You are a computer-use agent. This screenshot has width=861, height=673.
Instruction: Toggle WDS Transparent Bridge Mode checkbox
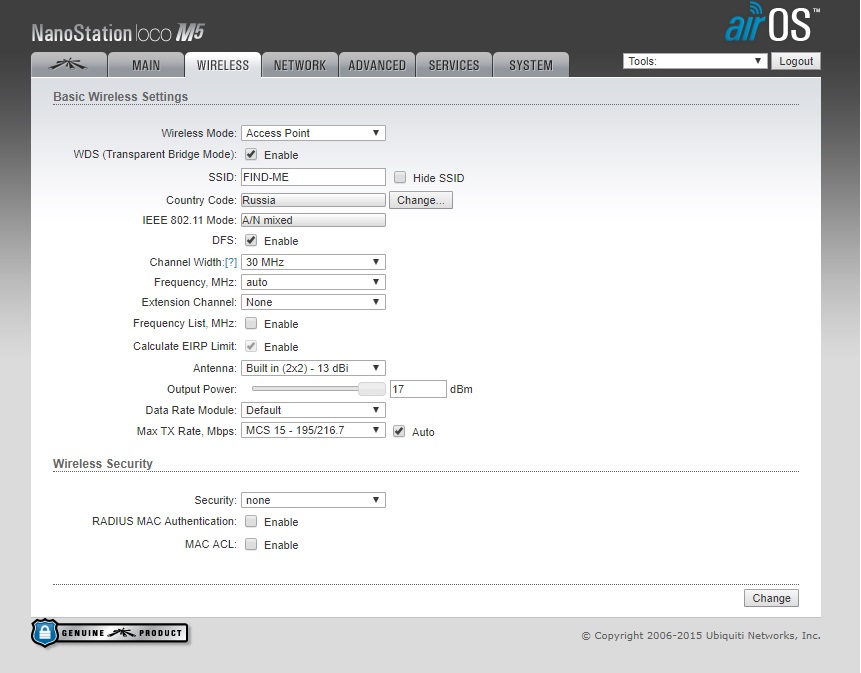point(251,154)
